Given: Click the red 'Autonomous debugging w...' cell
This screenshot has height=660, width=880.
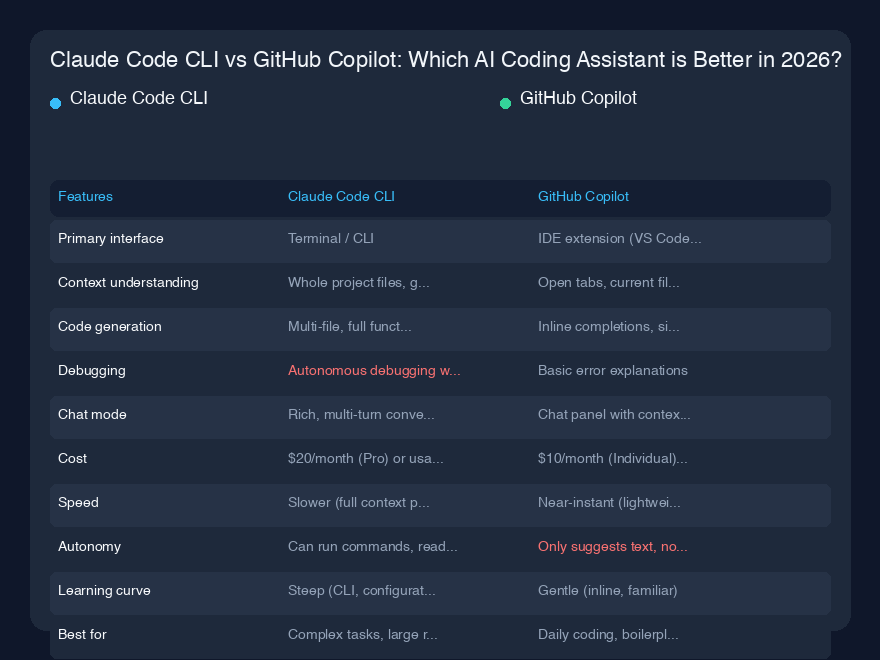Looking at the screenshot, I should click(x=374, y=370).
